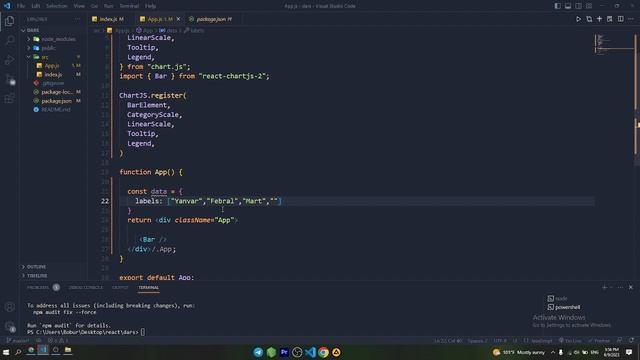Open the Explorer view in activity bar
This screenshot has height=360, width=640.
pyautogui.click(x=10, y=20)
